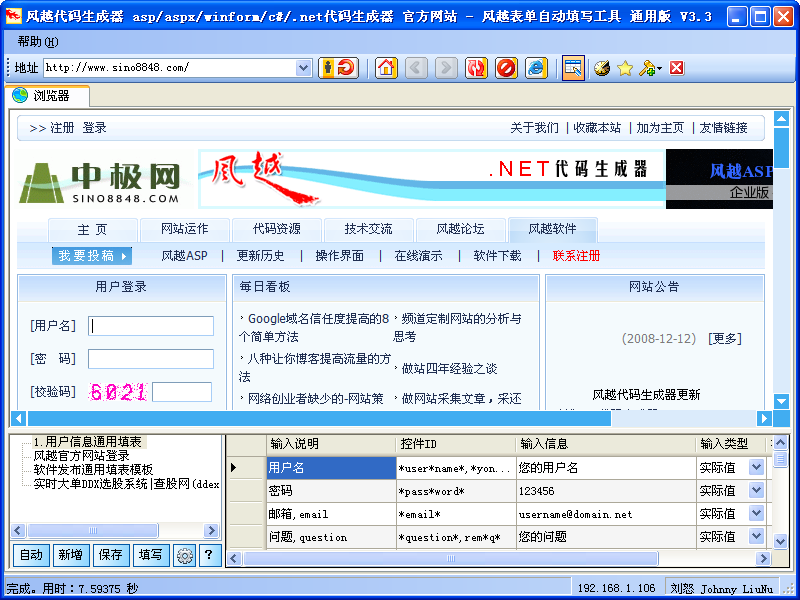Open the 注册 link on the web page
Viewport: 800px width, 600px height.
coord(62,128)
